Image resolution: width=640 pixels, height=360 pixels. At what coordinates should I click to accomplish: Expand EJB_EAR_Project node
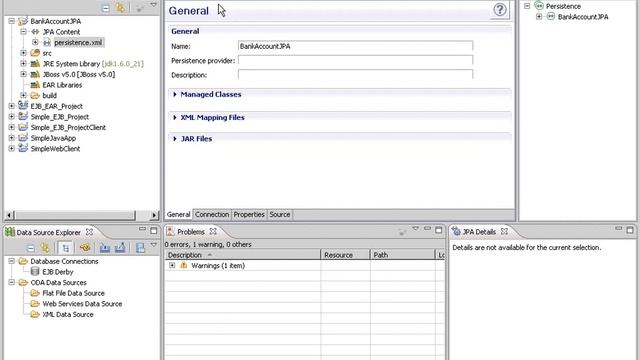(x=11, y=106)
